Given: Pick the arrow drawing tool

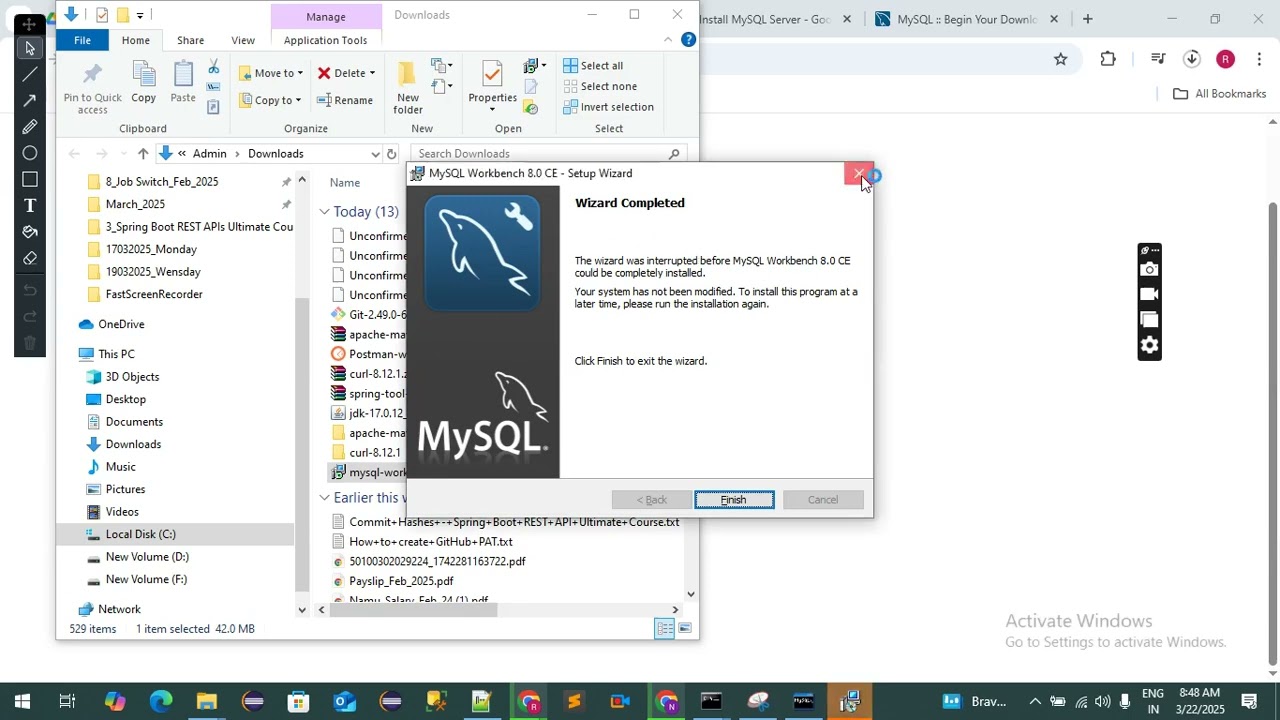Looking at the screenshot, I should (30, 100).
